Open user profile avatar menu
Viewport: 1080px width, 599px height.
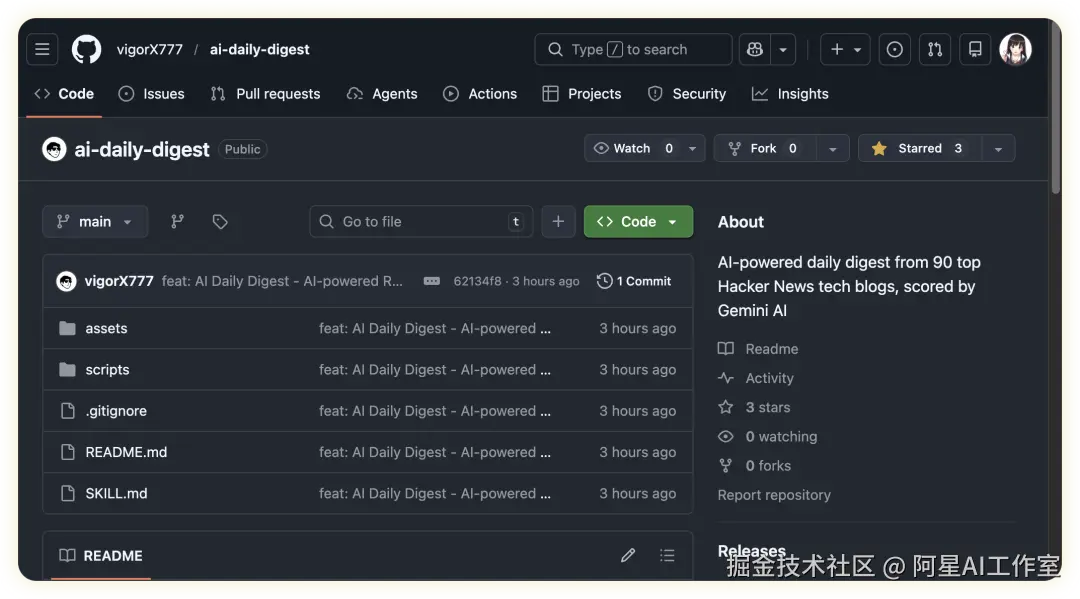tap(1015, 50)
